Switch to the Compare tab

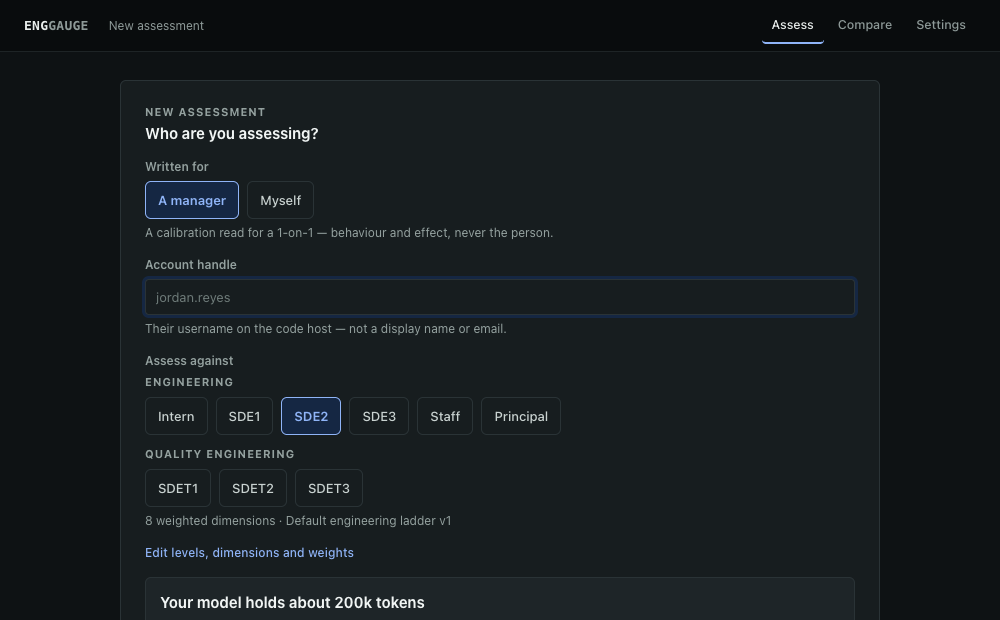click(x=864, y=25)
